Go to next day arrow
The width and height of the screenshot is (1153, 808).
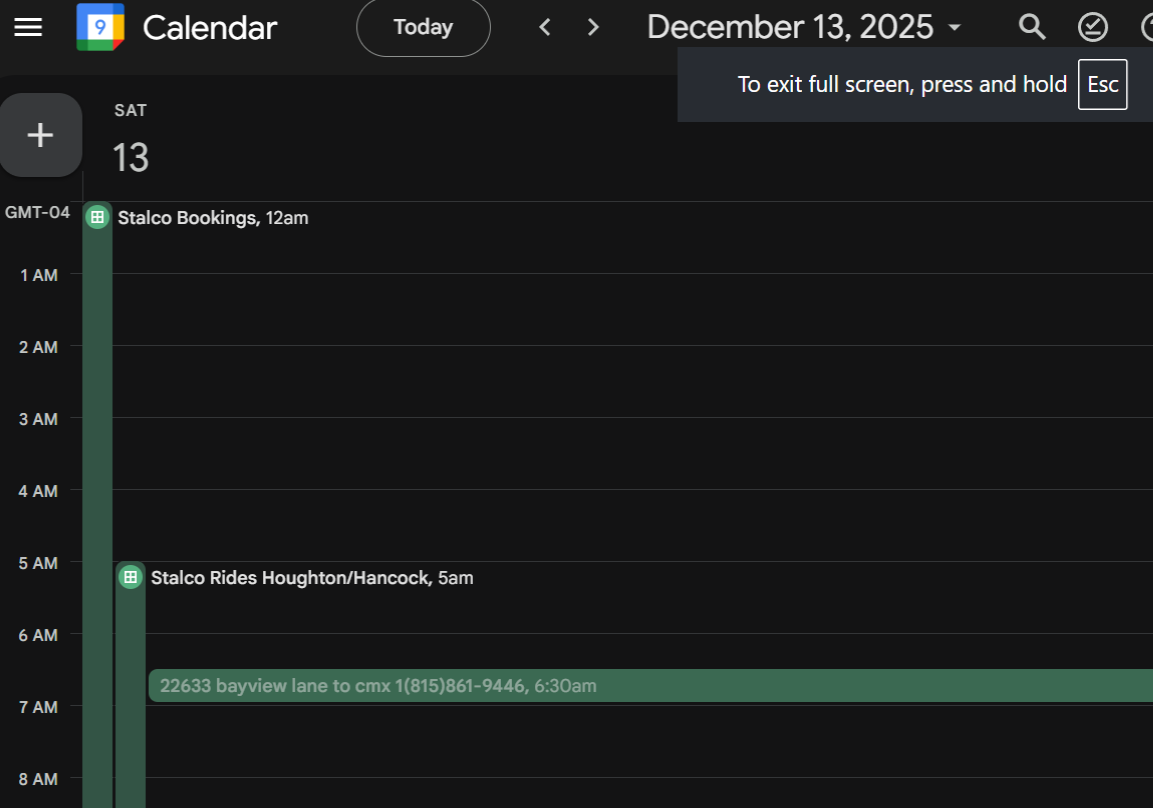coord(593,27)
